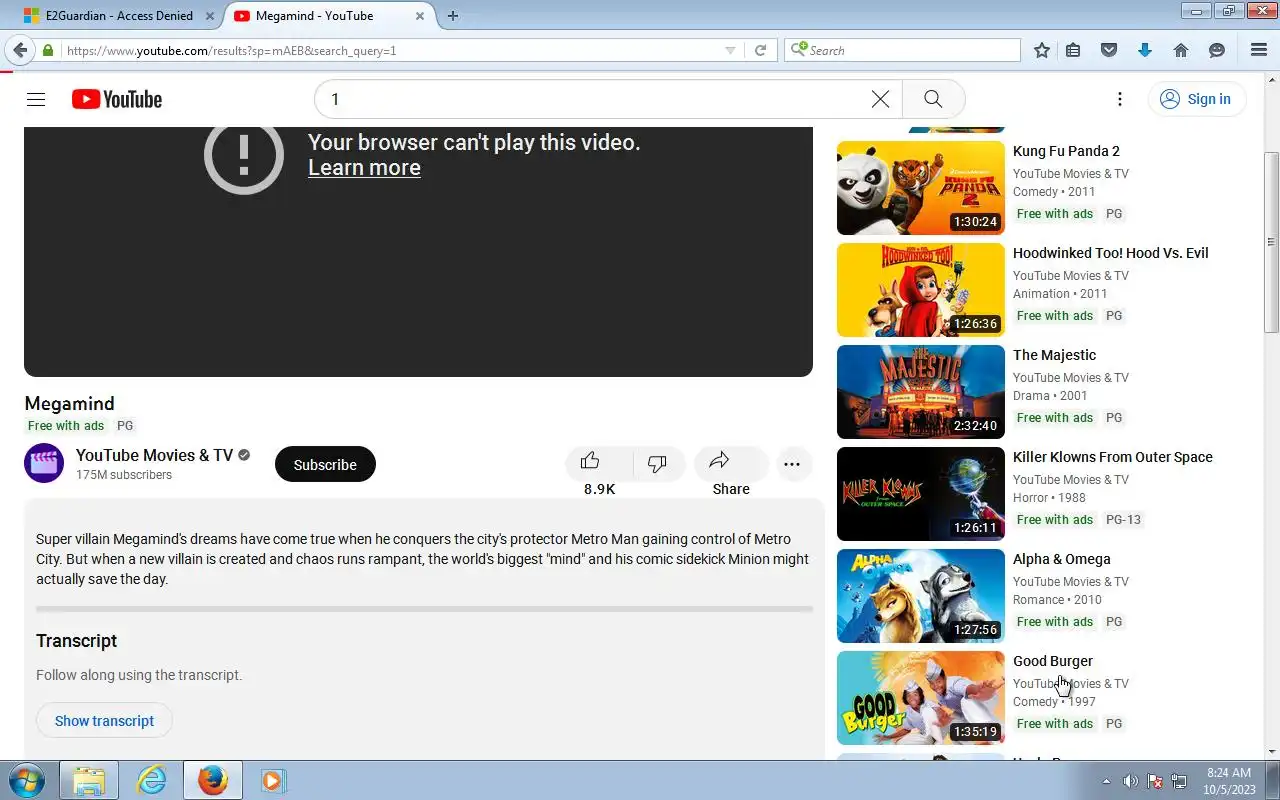The height and width of the screenshot is (800, 1280).
Task: Save to Pocket icon
Action: pos(1109,50)
